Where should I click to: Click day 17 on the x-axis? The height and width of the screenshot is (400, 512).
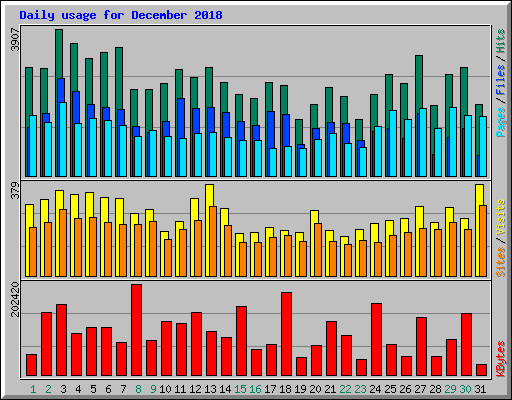point(270,389)
